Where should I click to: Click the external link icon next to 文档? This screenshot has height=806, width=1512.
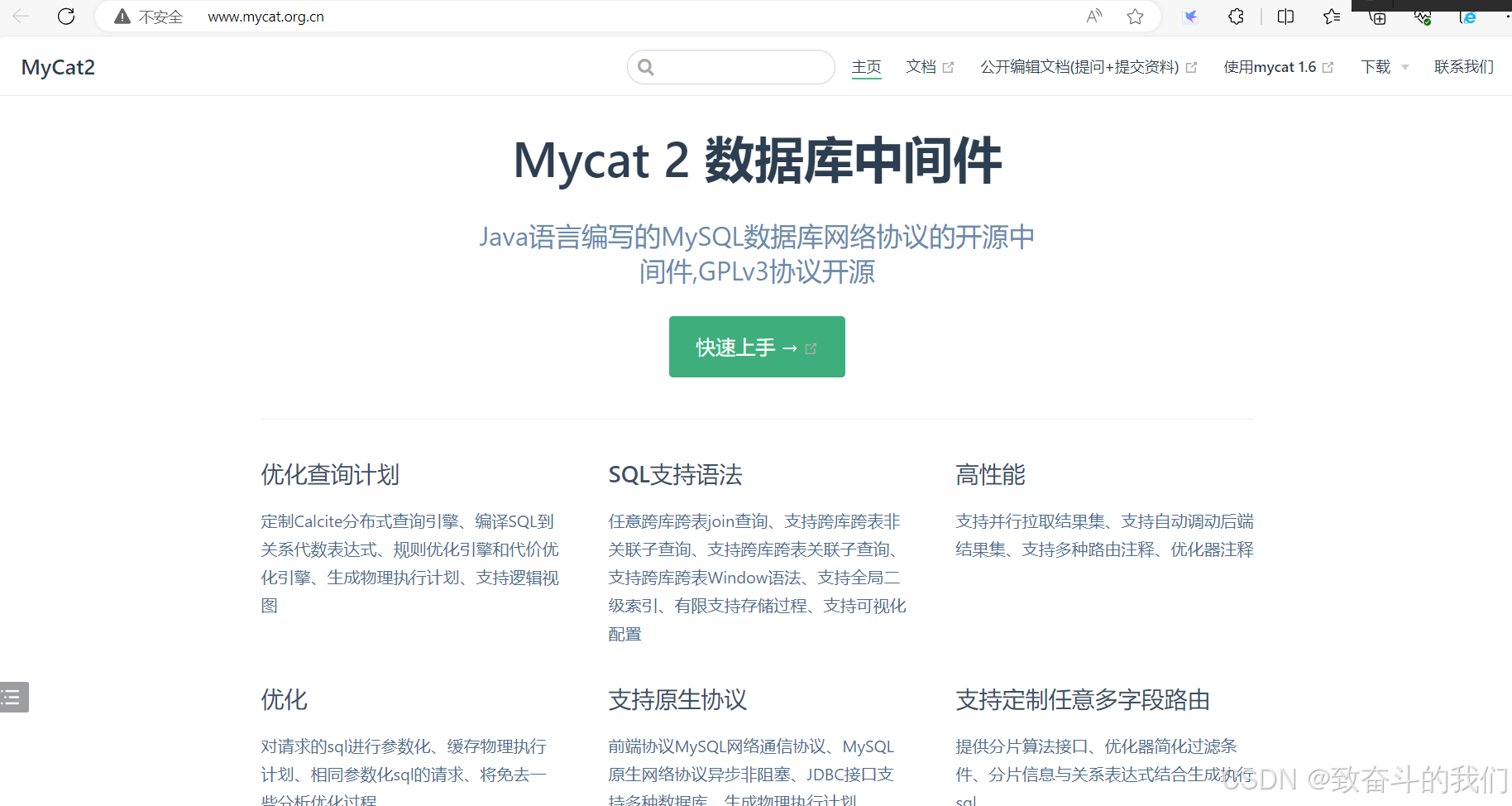coord(949,68)
